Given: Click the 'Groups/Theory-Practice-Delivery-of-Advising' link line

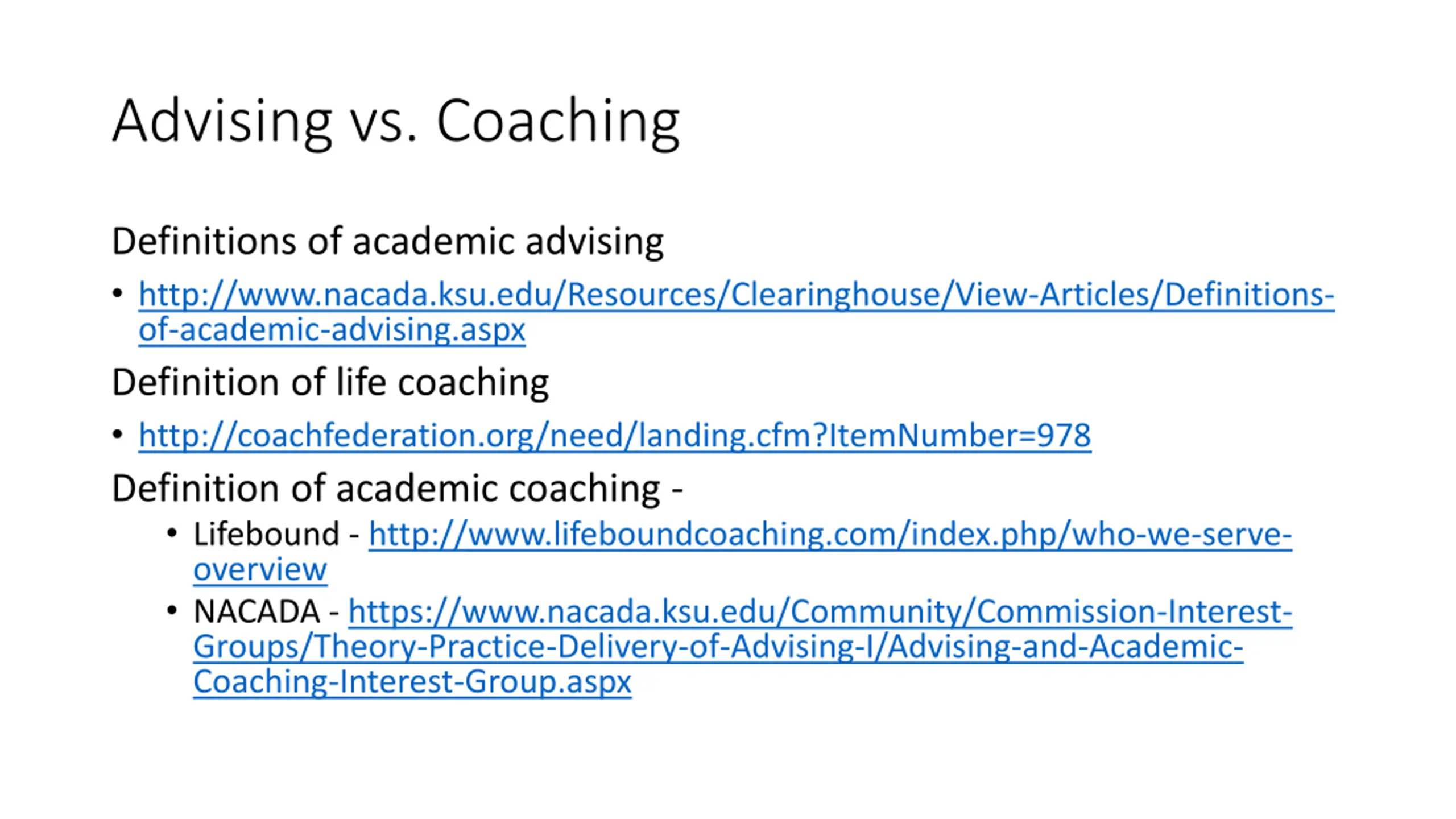Looking at the screenshot, I should tap(718, 647).
